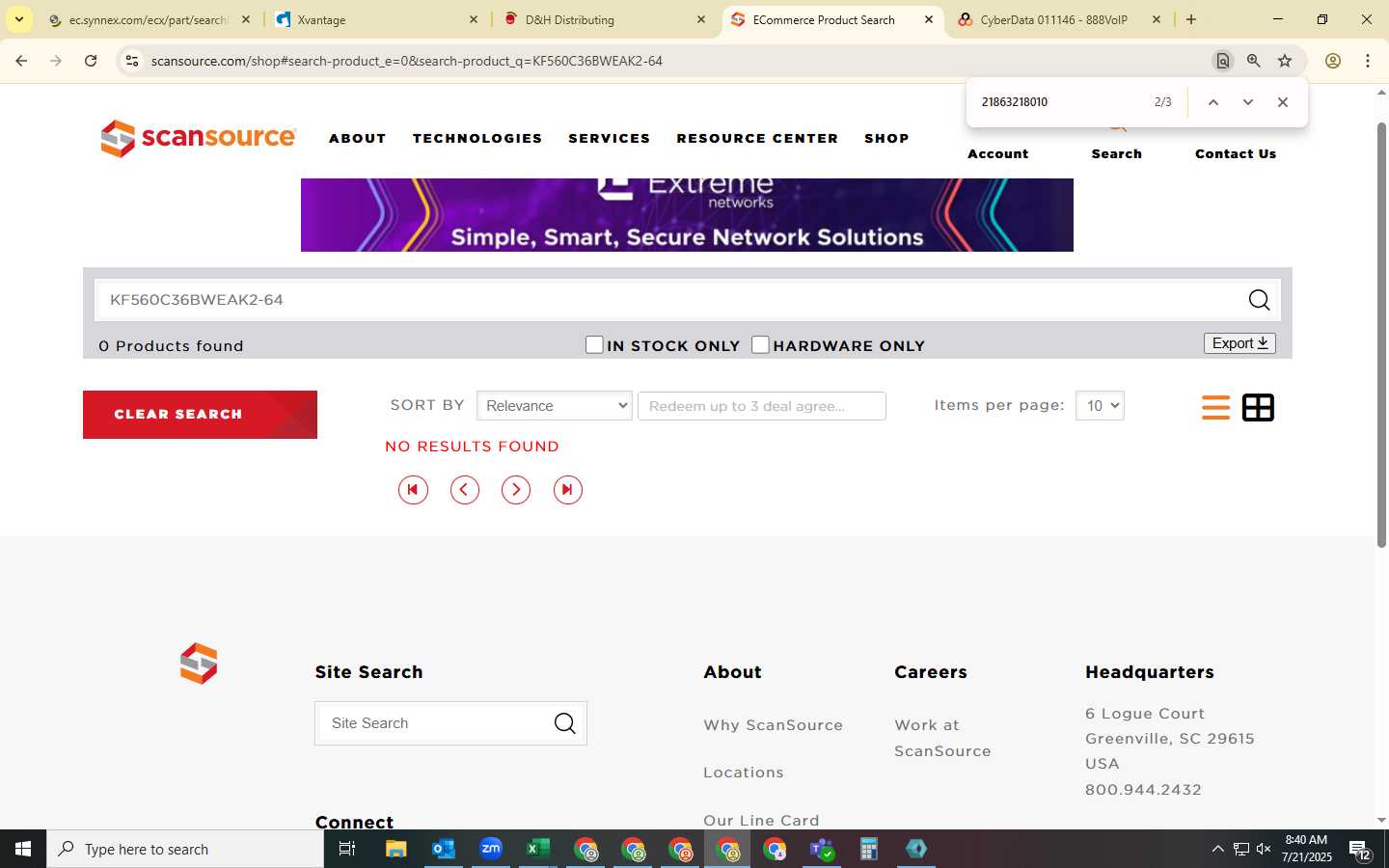Open Locations footer link
Screen dimensions: 1389x868
point(744,773)
